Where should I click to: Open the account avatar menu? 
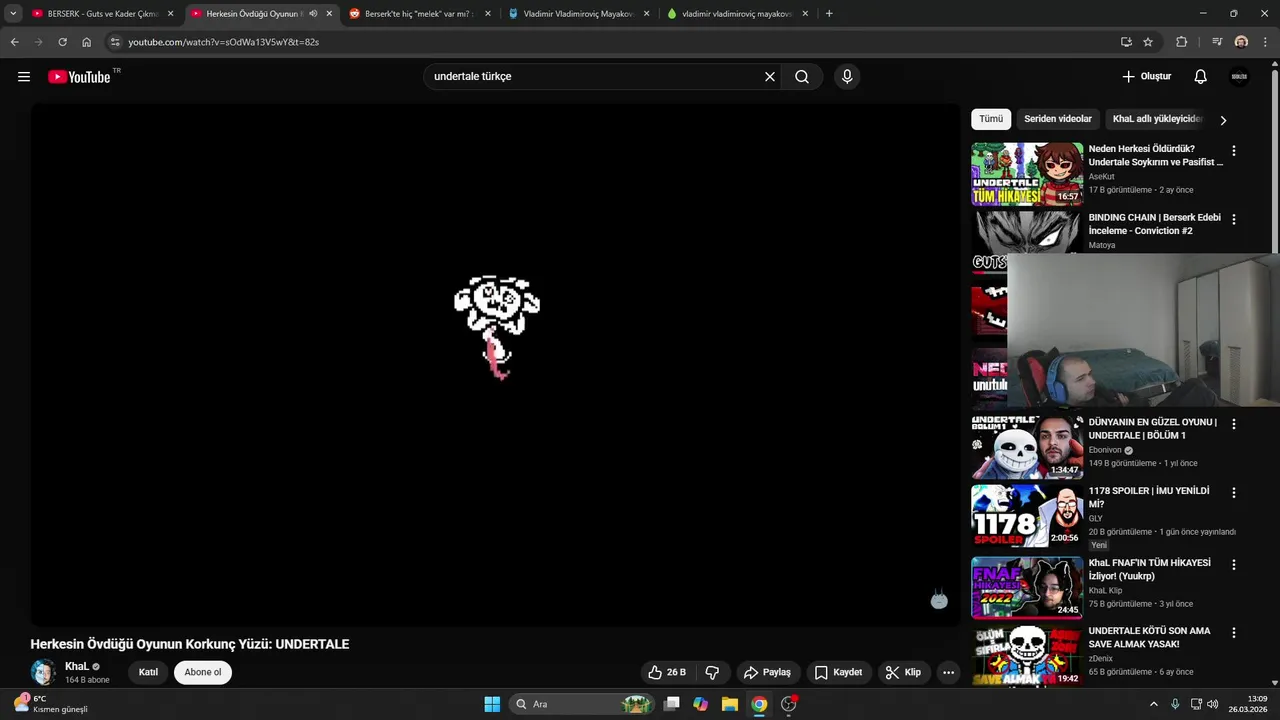point(1239,77)
